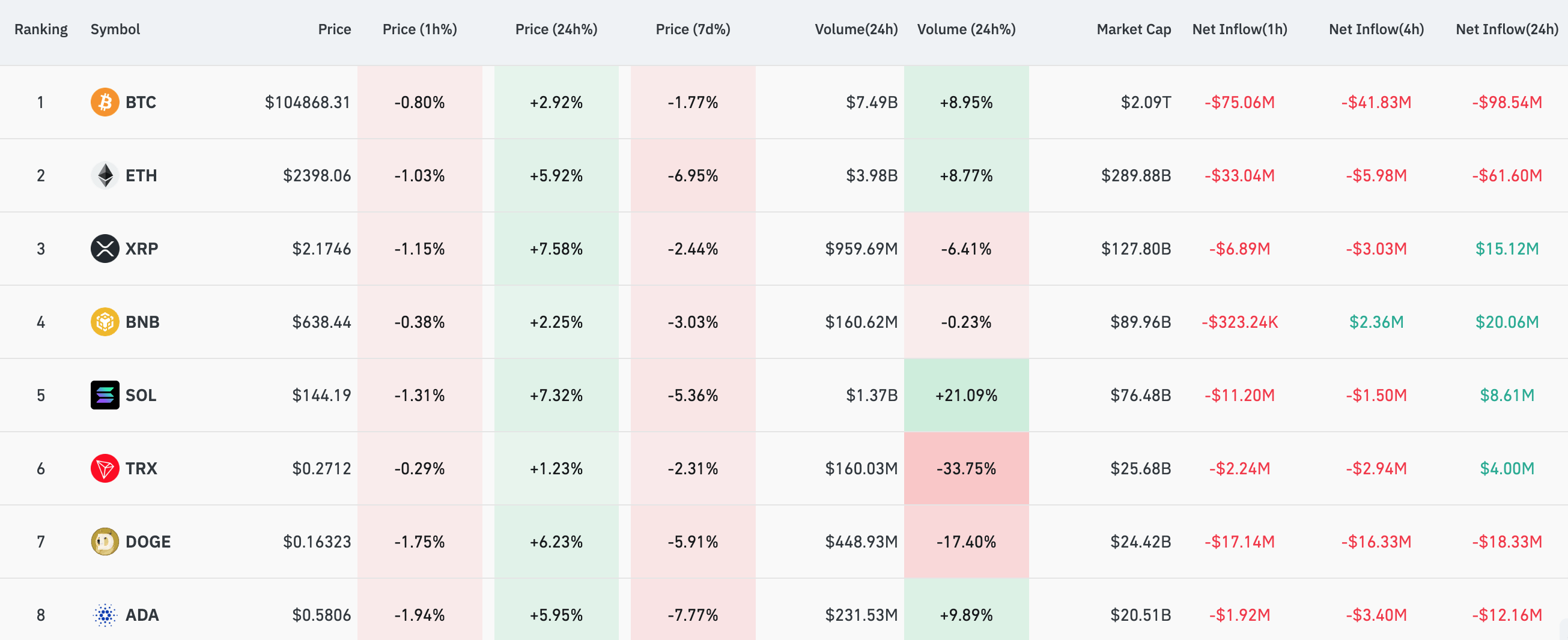This screenshot has width=1568, height=640.
Task: Click XRP 24h change +7.58%
Action: pos(556,249)
